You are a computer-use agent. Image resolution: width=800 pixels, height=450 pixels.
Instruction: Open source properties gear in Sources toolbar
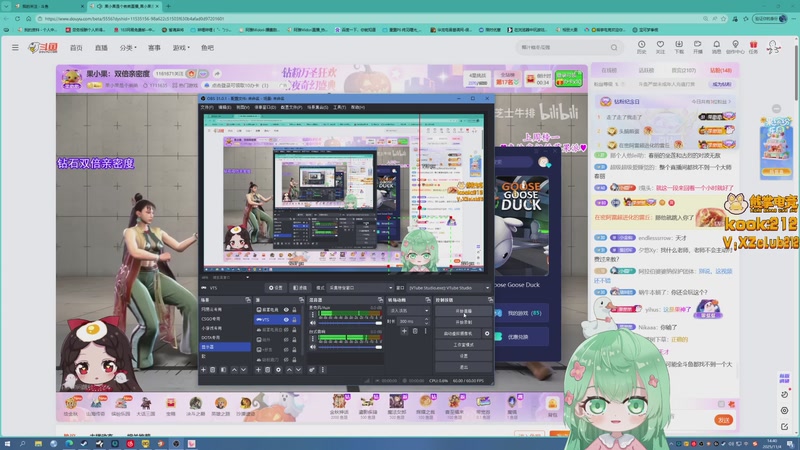(278, 370)
